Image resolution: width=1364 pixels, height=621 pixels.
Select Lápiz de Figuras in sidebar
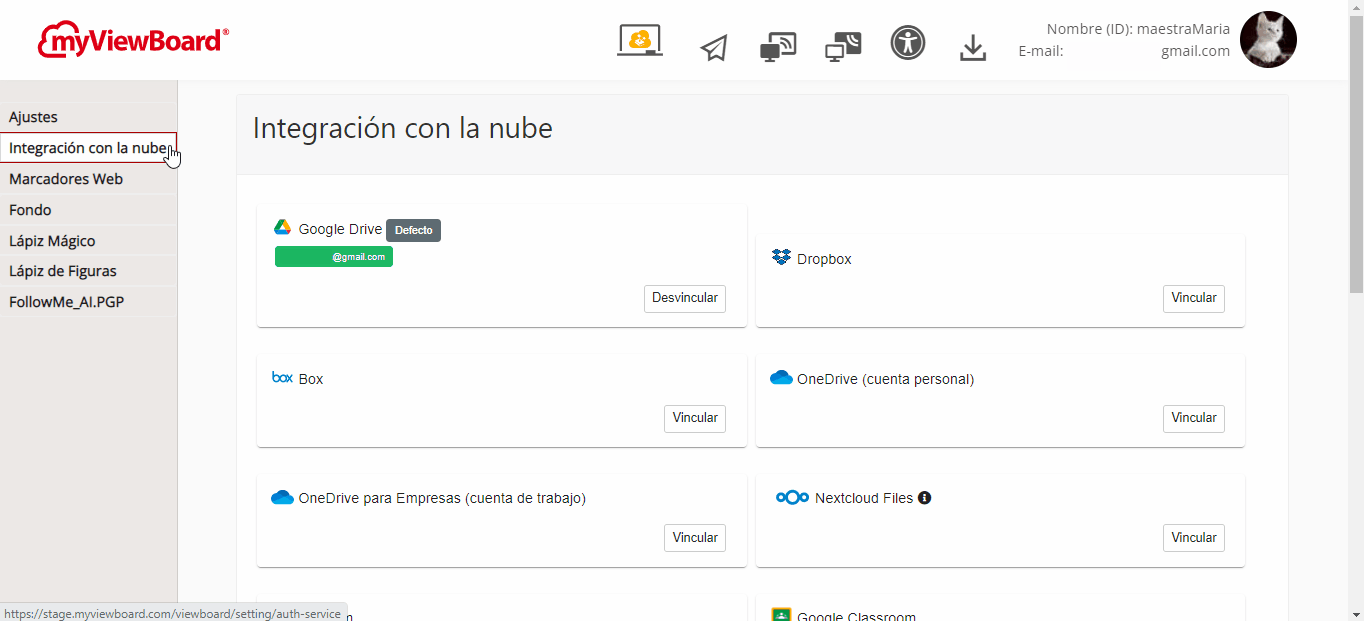(x=89, y=271)
